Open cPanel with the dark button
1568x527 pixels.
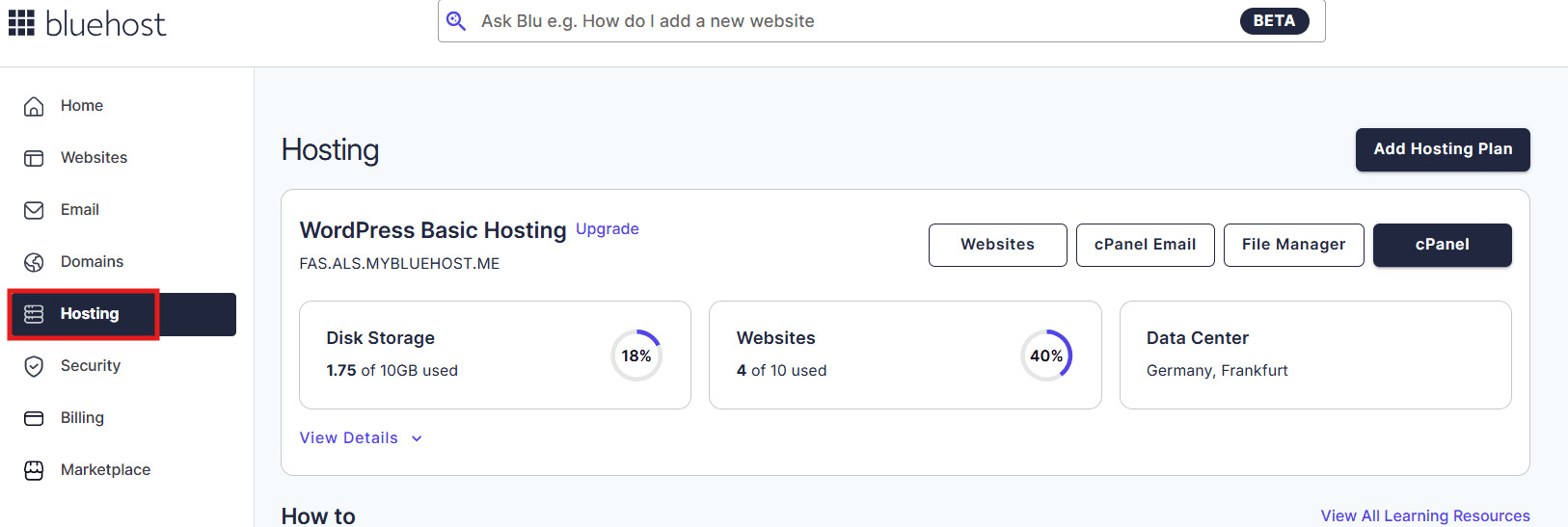coord(1442,245)
